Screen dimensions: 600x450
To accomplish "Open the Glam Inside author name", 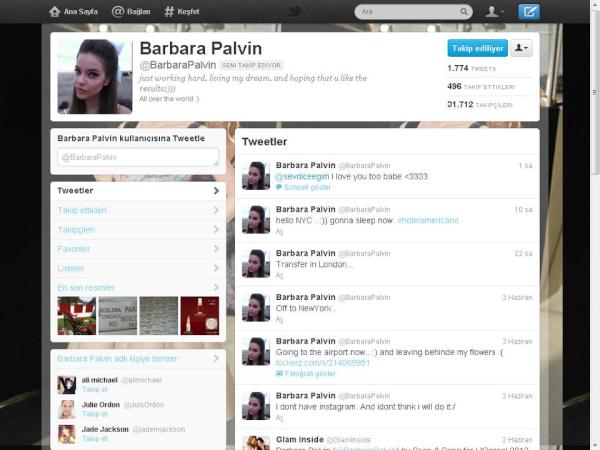I will [300, 440].
